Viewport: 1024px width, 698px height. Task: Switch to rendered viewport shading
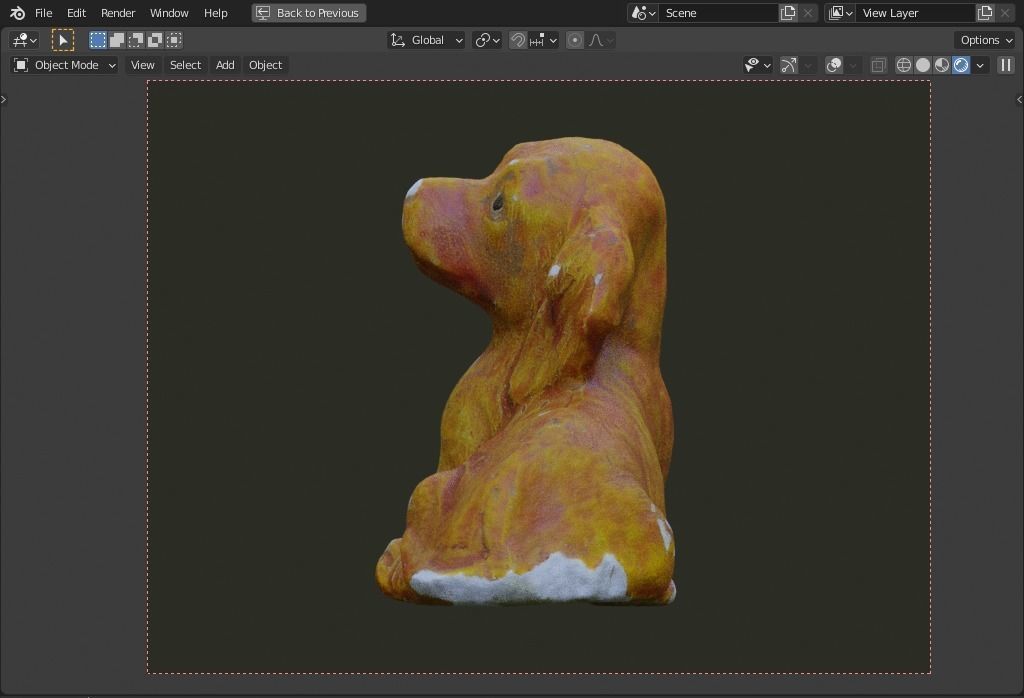961,65
